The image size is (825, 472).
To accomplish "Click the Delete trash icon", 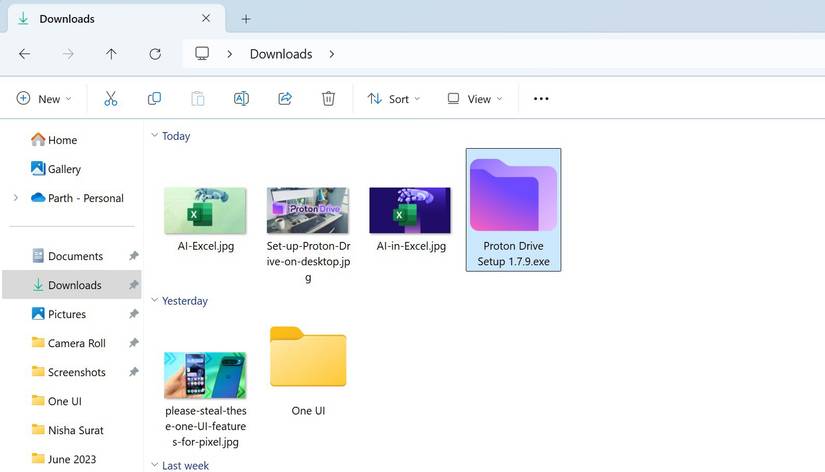I will pyautogui.click(x=328, y=98).
